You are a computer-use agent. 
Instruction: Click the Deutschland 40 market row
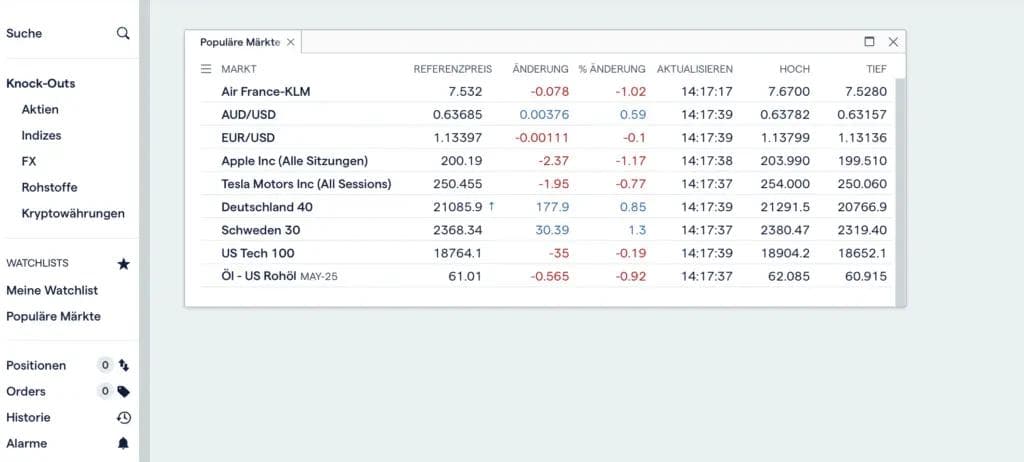pyautogui.click(x=267, y=207)
